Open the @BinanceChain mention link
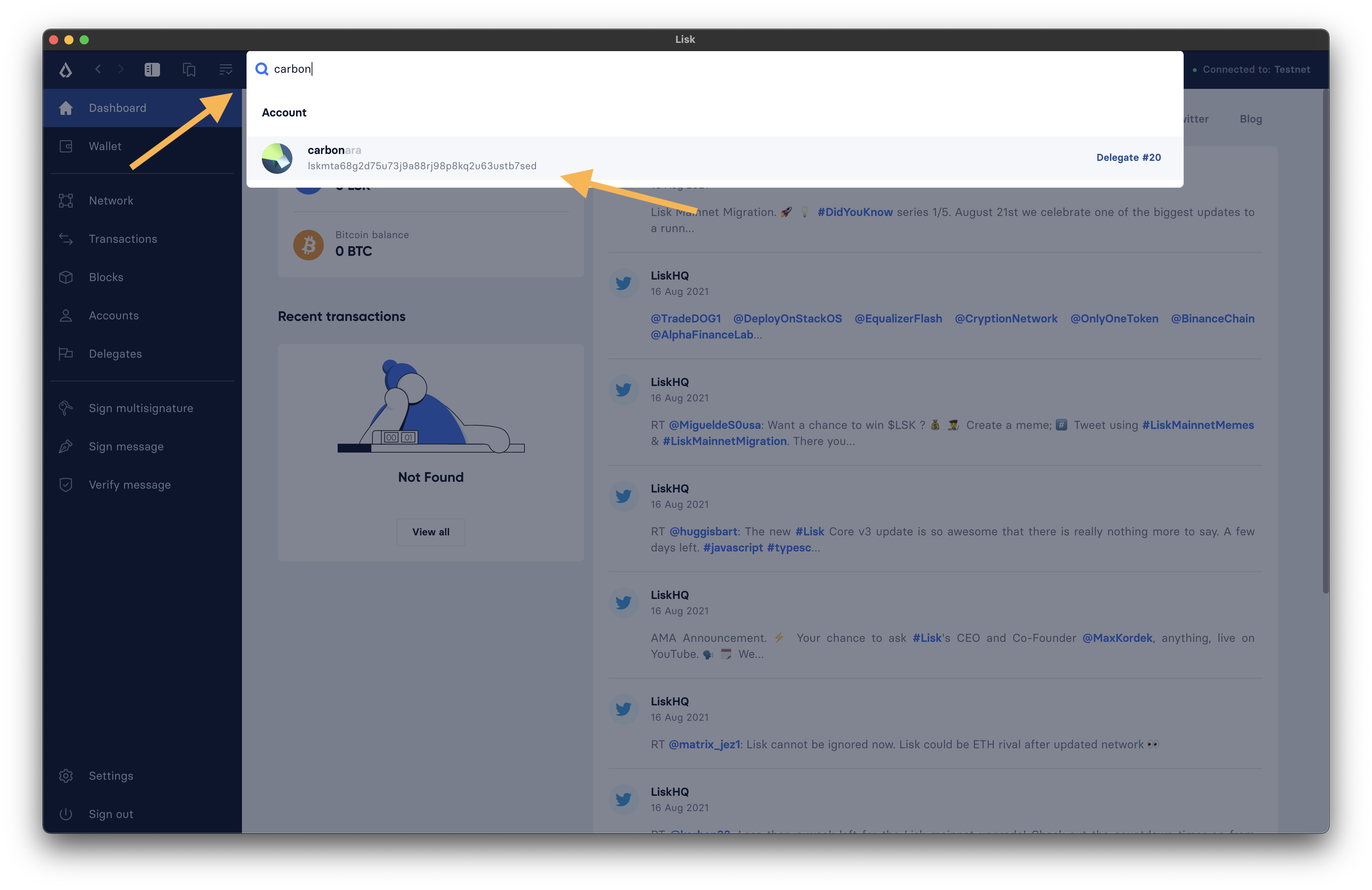 1212,318
